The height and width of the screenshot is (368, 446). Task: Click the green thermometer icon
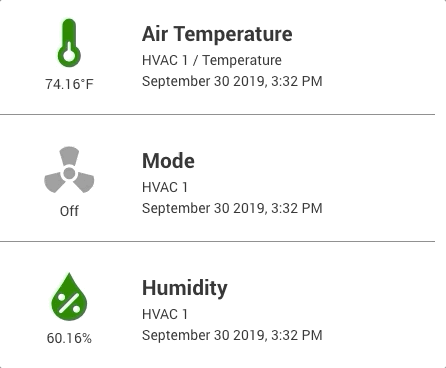coord(69,43)
